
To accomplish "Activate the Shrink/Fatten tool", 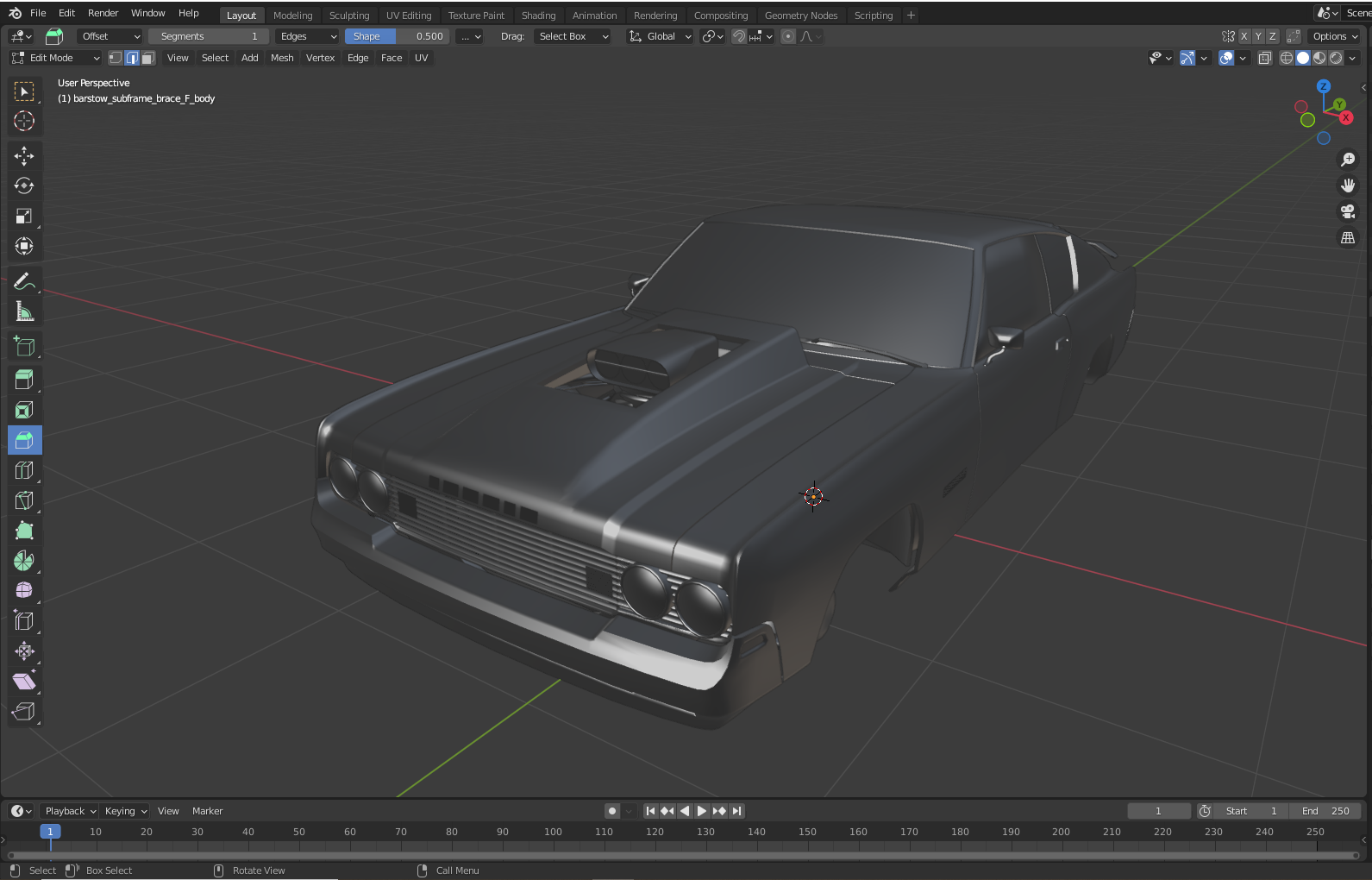I will click(x=24, y=651).
